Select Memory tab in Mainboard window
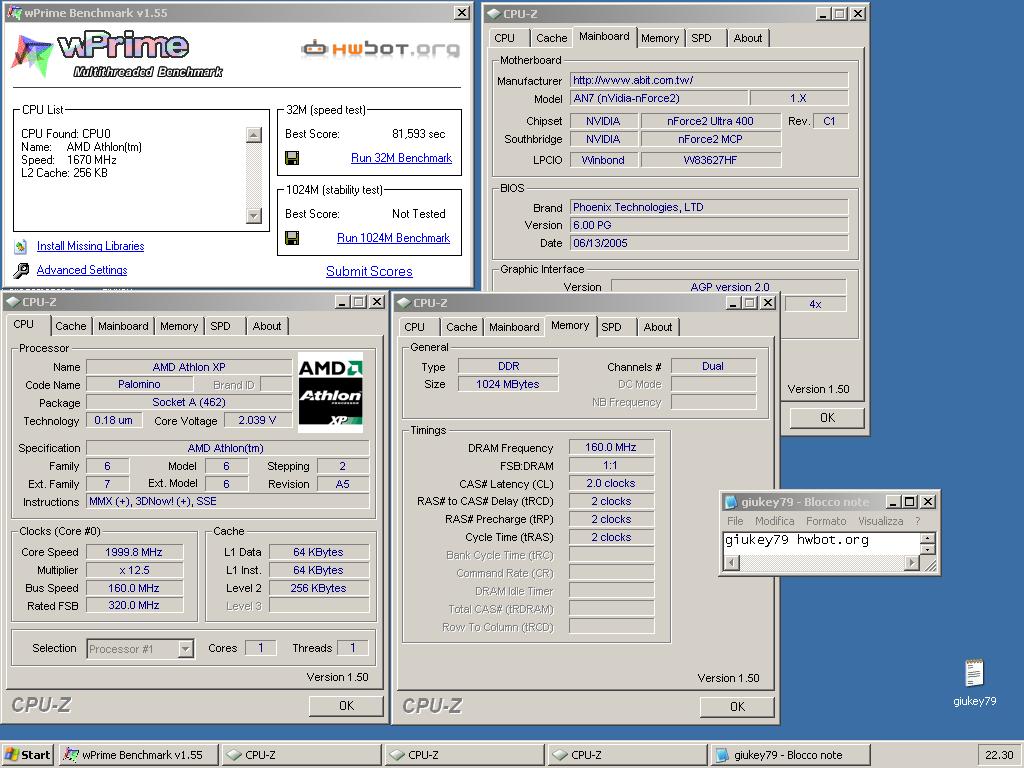Viewport: 1024px width, 768px height. point(660,39)
